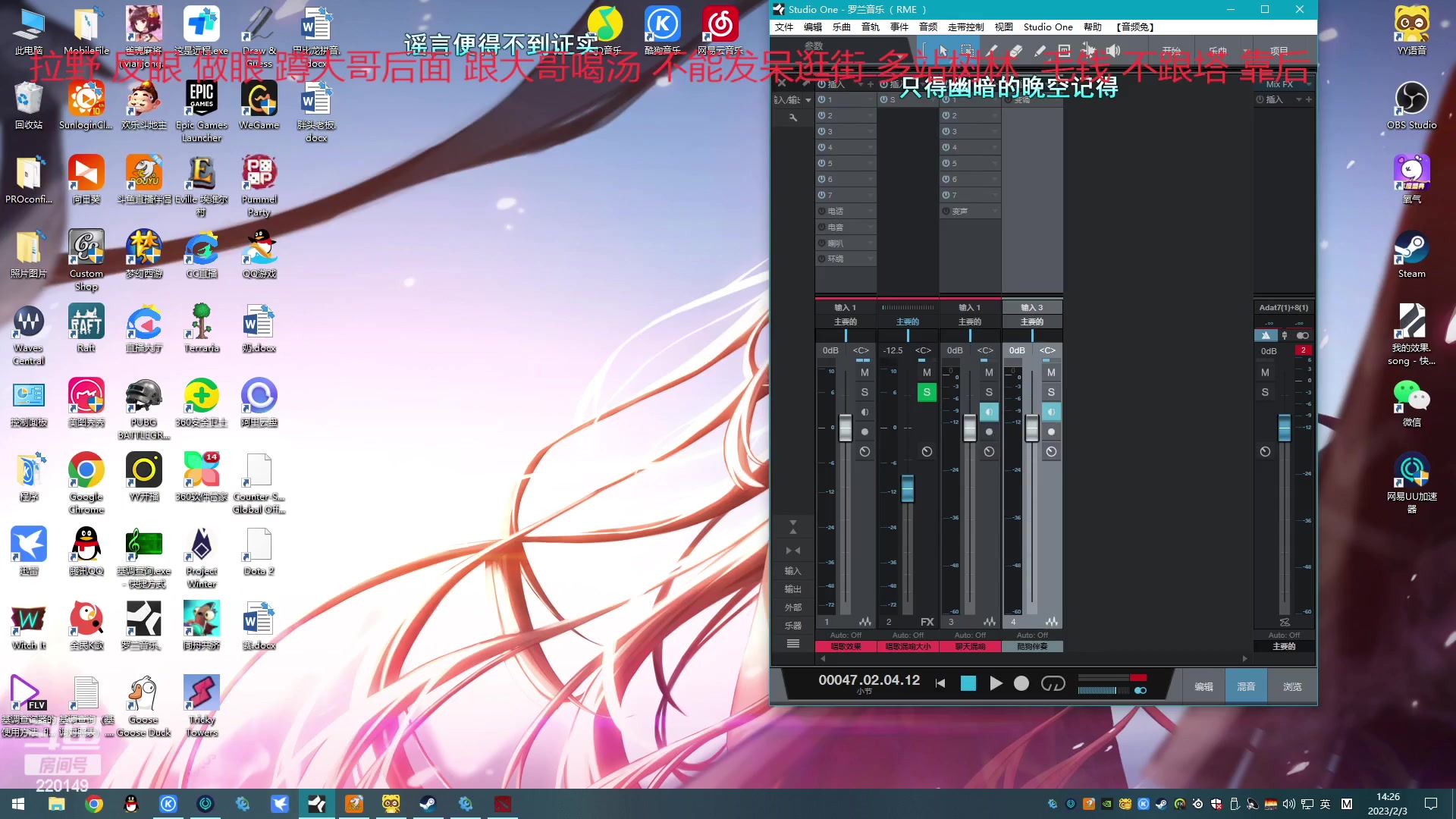
Task: Click the Record button in transport
Action: (x=1021, y=683)
